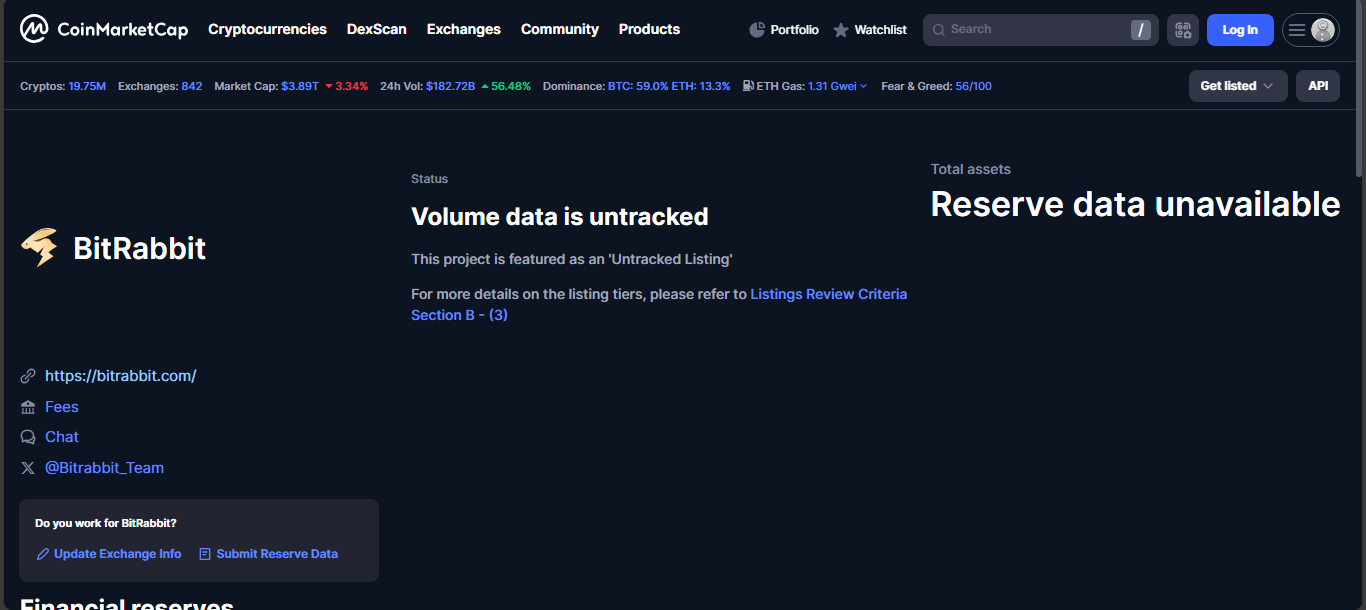Screen dimensions: 1366x610
Task: Open the Portfolio pie chart icon
Action: [x=757, y=30]
